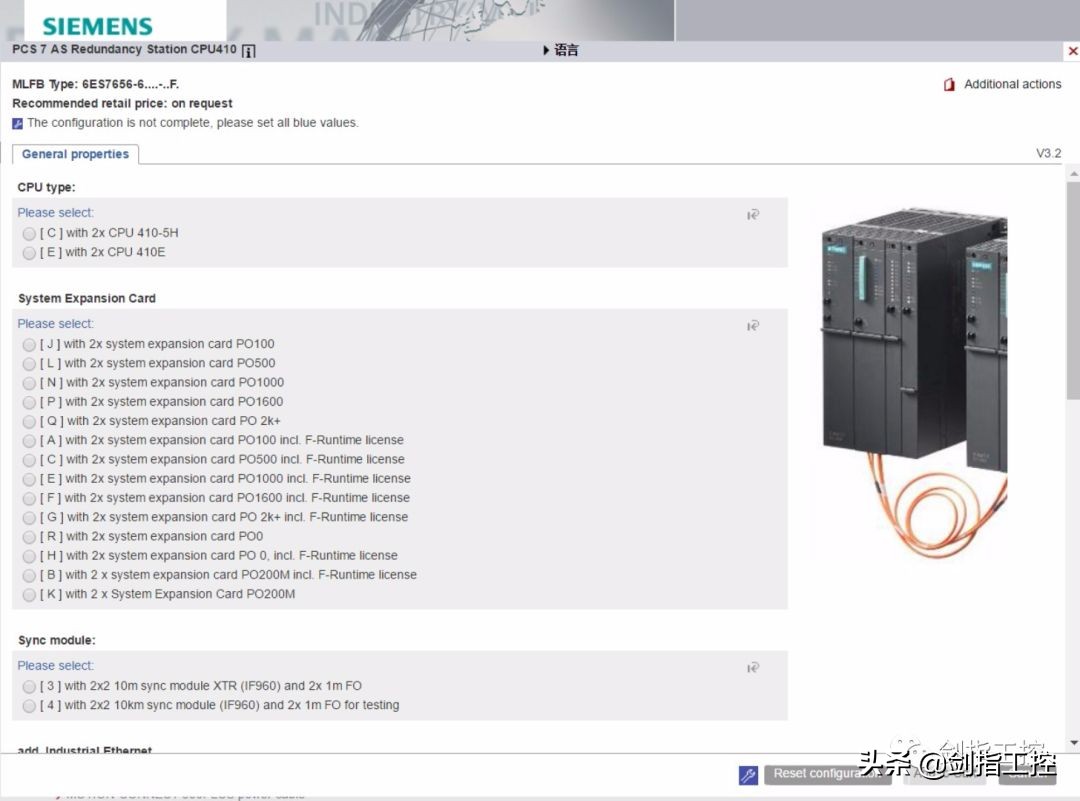Switch to the General properties tab
1080x801 pixels.
pos(75,154)
